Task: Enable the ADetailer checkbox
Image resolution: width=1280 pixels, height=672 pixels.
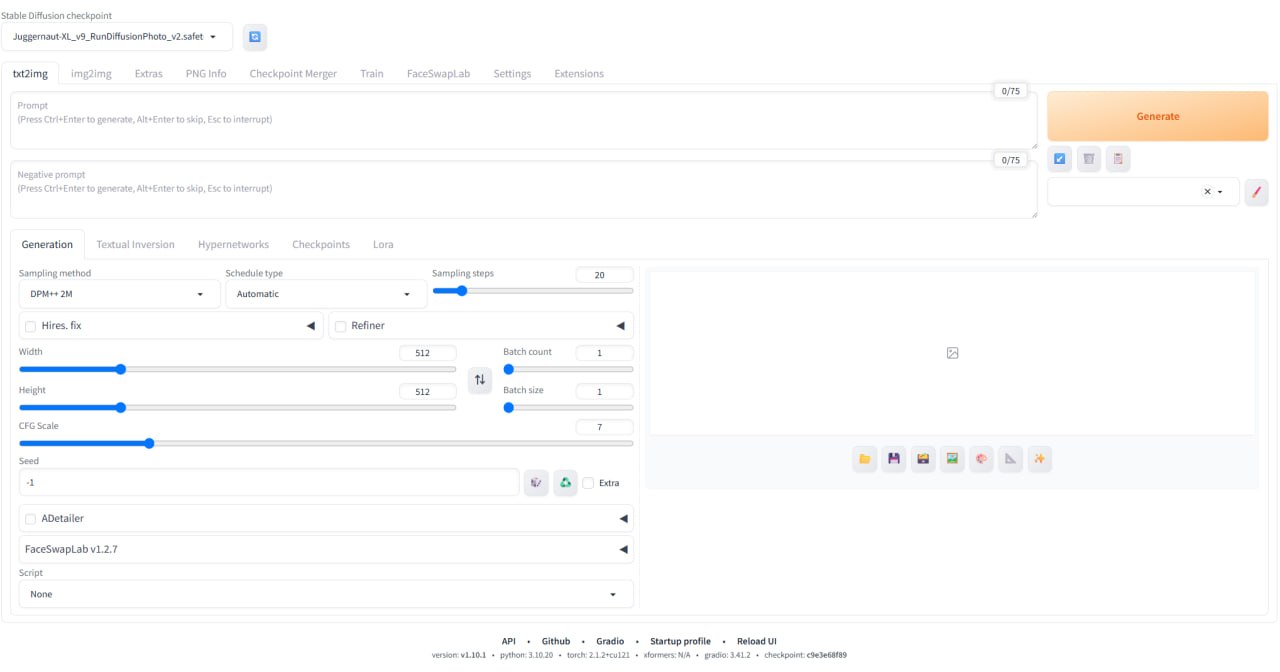Action: 31,519
